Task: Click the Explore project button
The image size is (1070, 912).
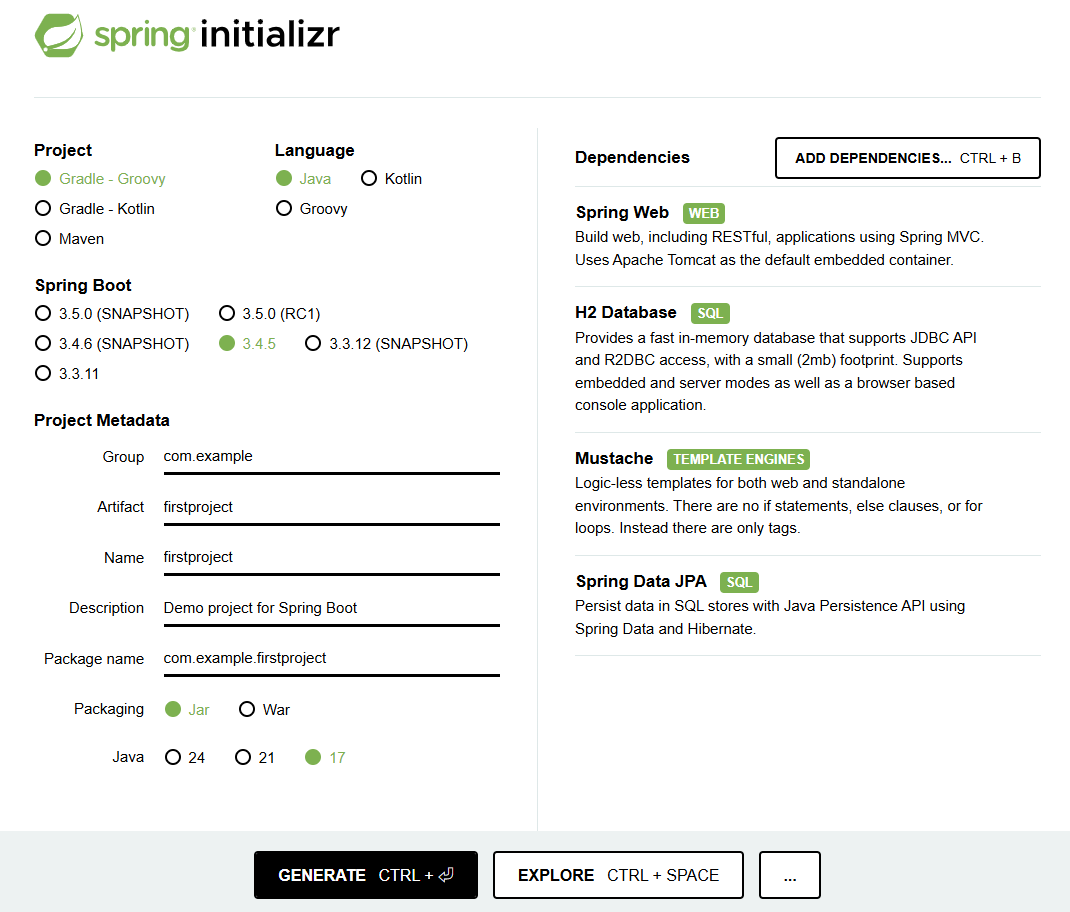Action: tap(618, 875)
